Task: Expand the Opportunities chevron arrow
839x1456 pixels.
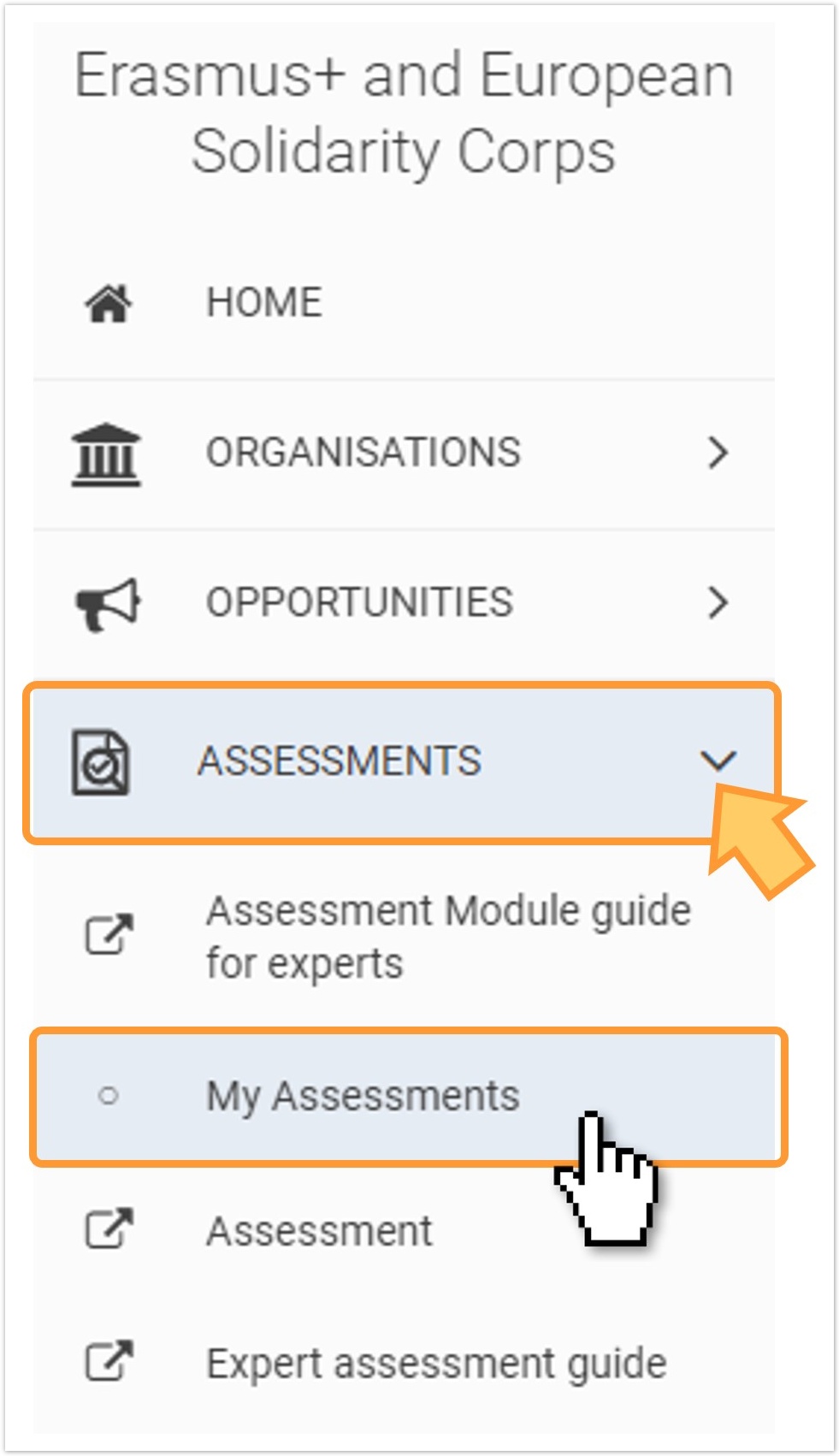Action: (718, 603)
